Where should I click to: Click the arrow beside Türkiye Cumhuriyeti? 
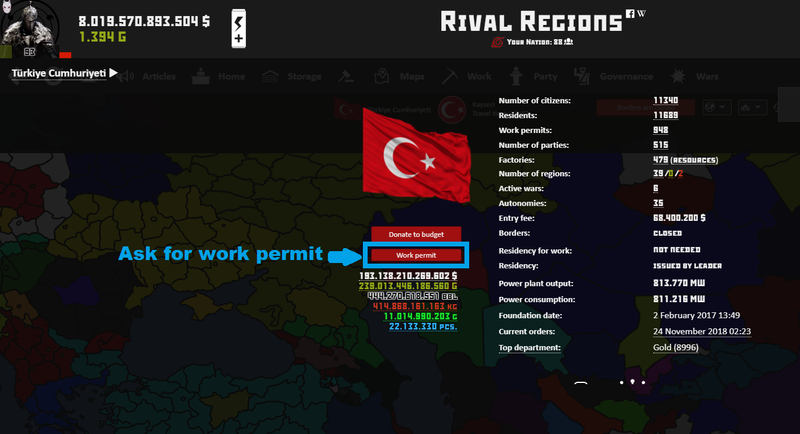coord(113,73)
